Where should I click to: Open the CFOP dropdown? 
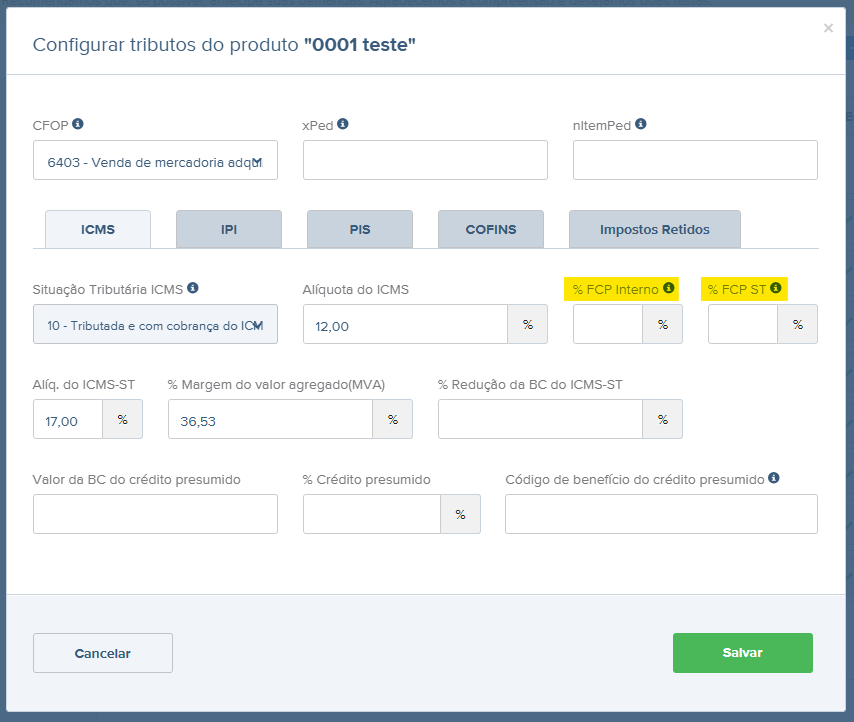point(155,160)
